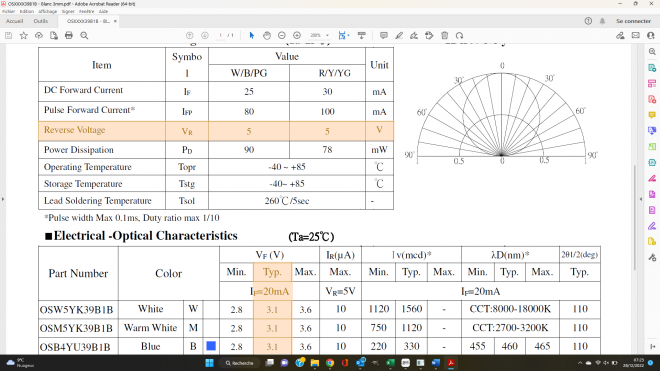Select the highlighter pen tool

(399, 35)
